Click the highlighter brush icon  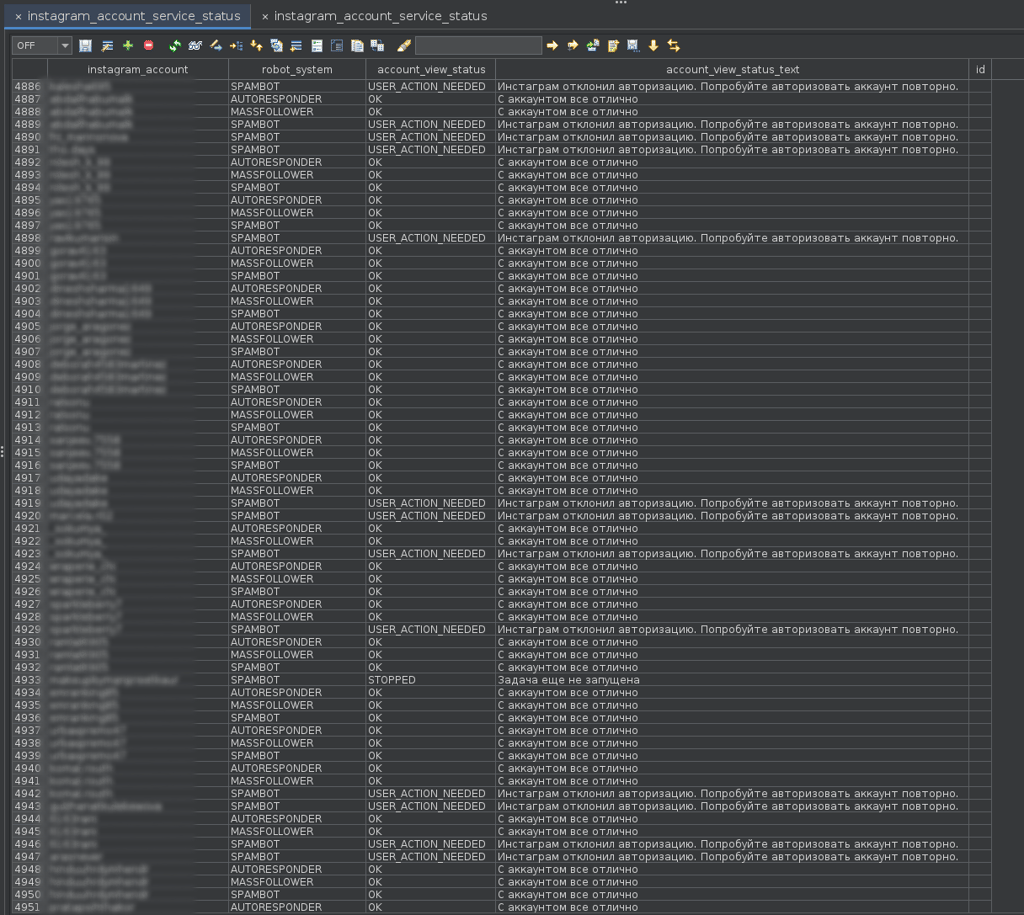tap(404, 46)
